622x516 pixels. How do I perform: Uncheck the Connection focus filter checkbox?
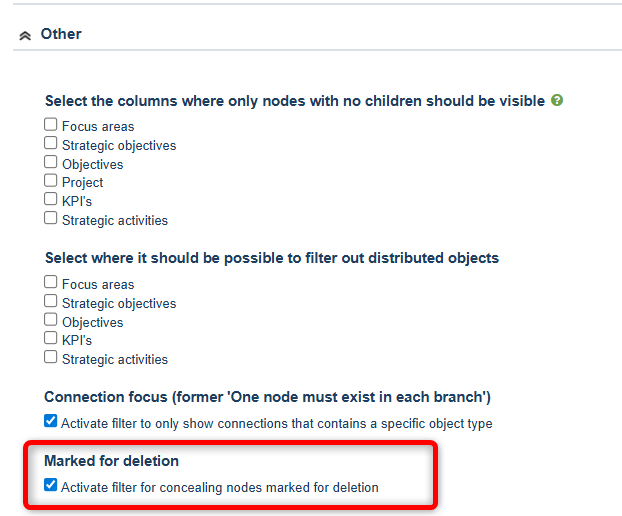click(x=51, y=422)
